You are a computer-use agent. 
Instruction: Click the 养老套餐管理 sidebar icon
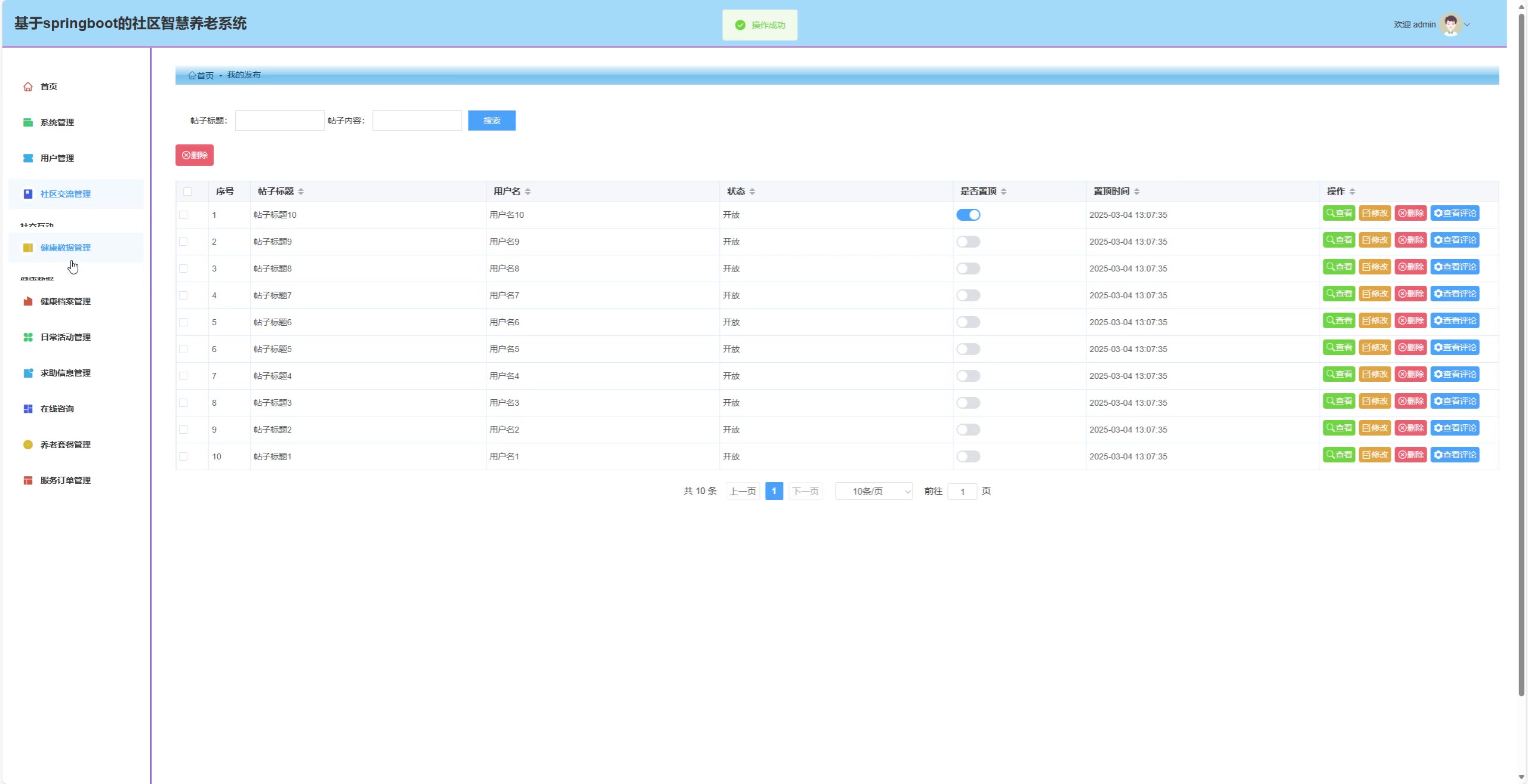(x=27, y=445)
